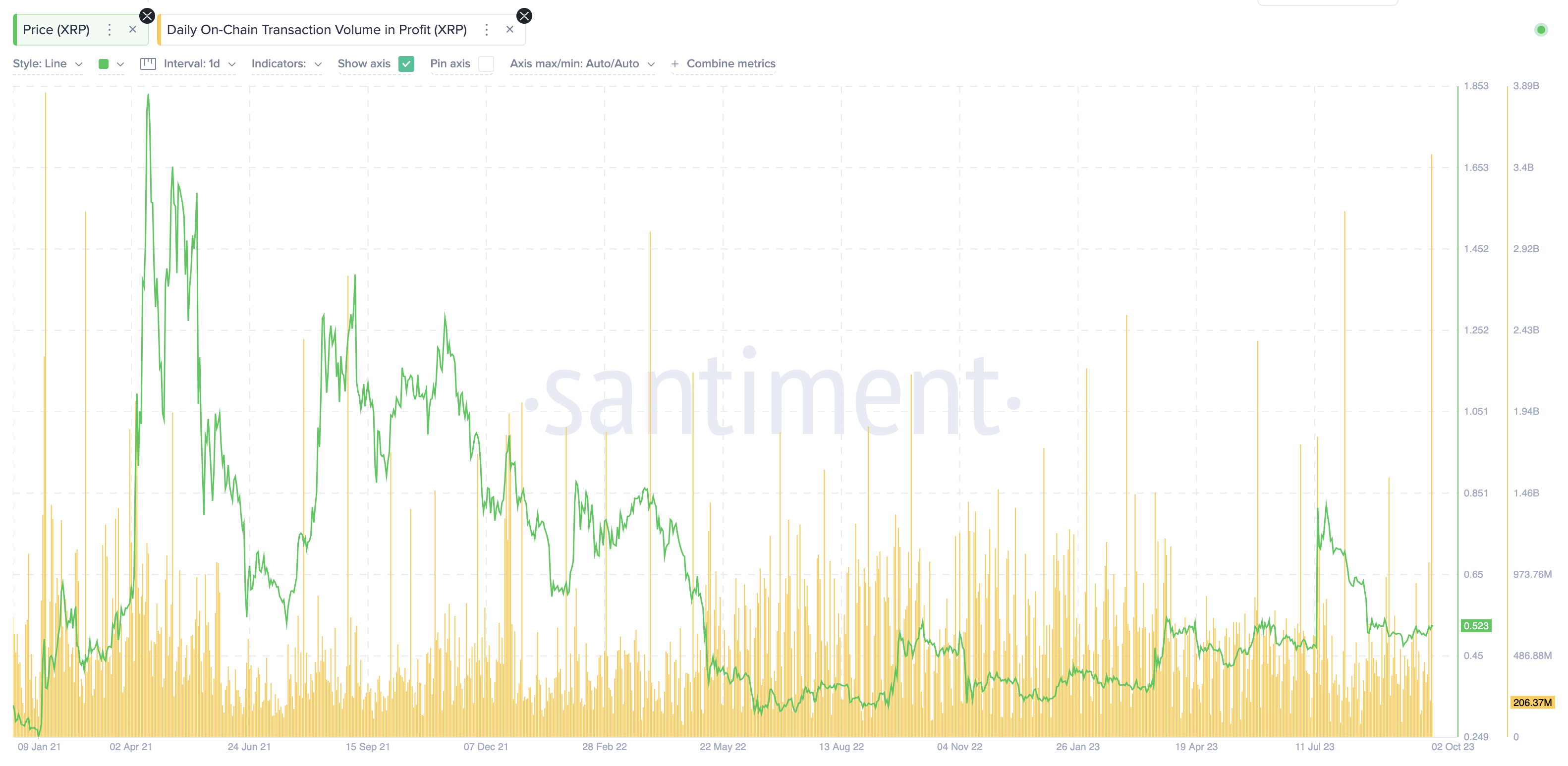
Task: Select the Price (XRP) metric tab
Action: point(56,30)
